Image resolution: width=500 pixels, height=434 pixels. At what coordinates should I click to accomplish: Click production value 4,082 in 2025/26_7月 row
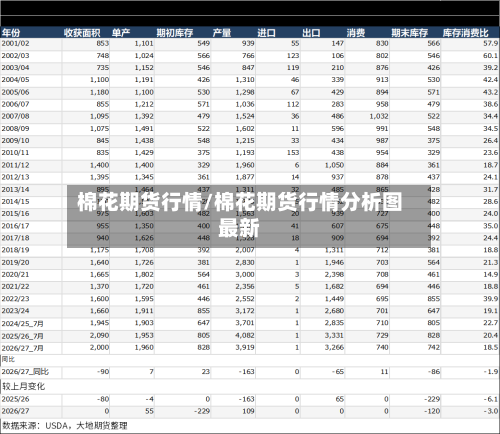(245, 335)
